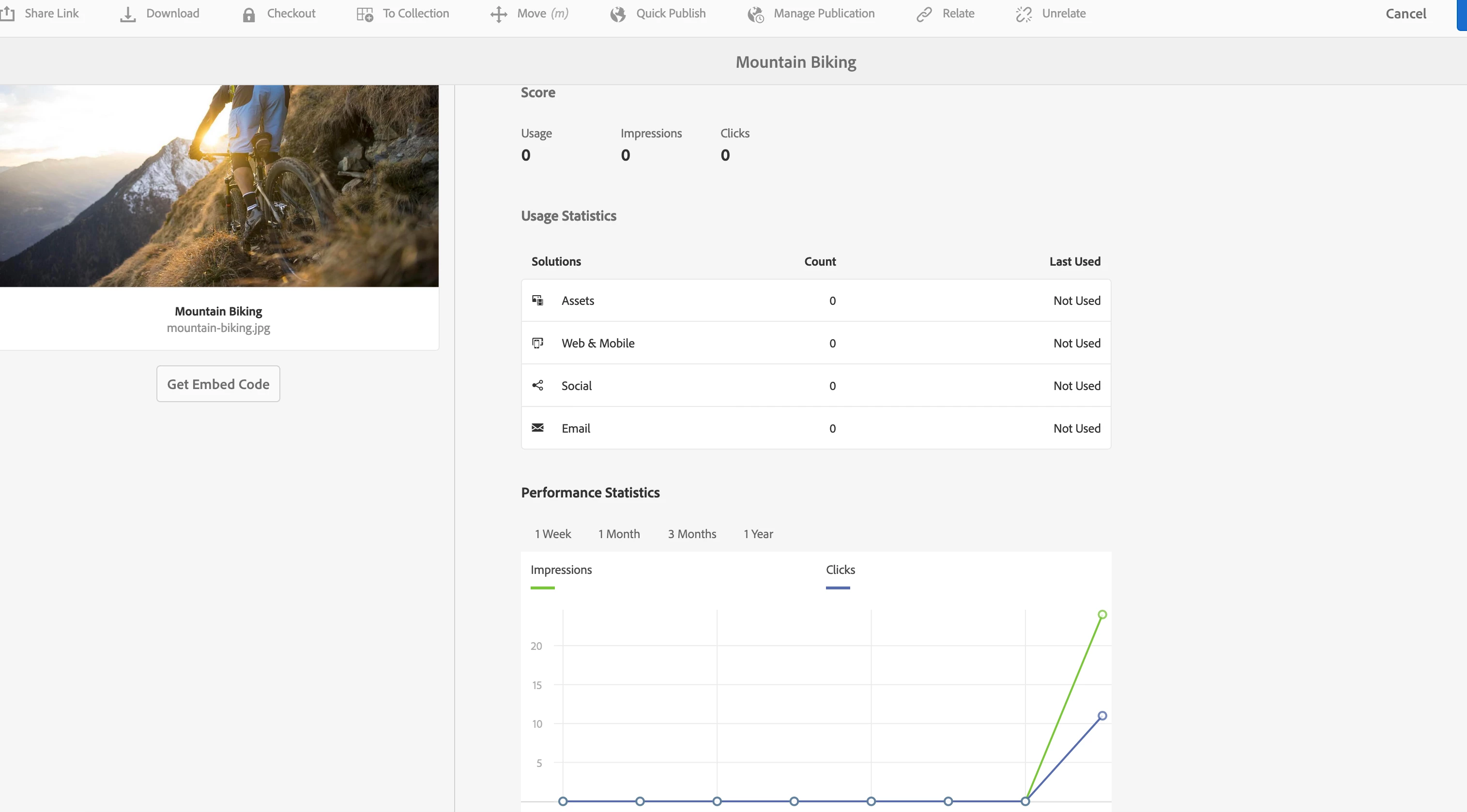Screen dimensions: 1467x812
Task: Toggle the Clicks blue legend line
Action: 837,588
